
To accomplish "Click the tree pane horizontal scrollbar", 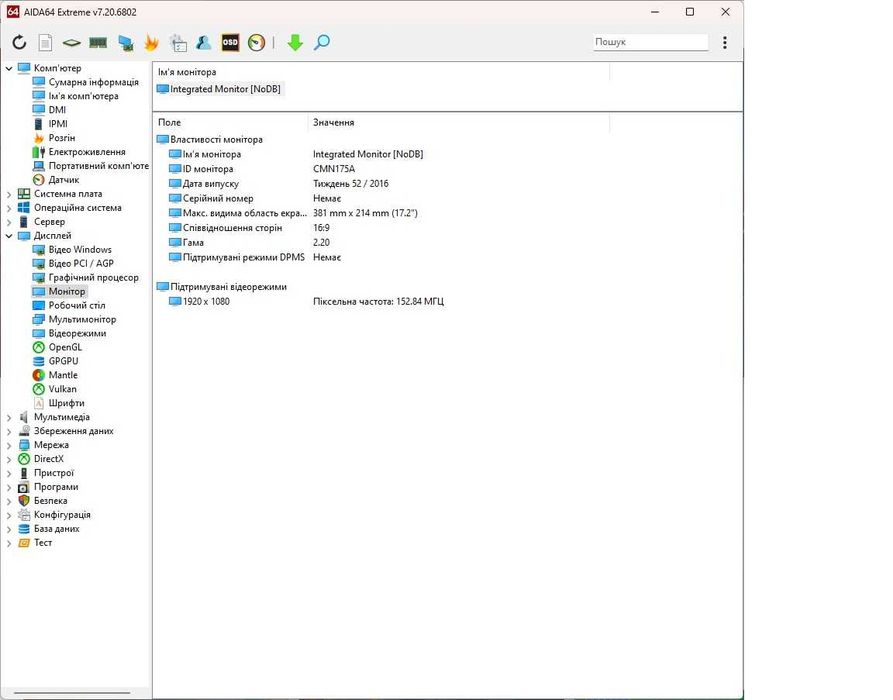I will [72, 693].
